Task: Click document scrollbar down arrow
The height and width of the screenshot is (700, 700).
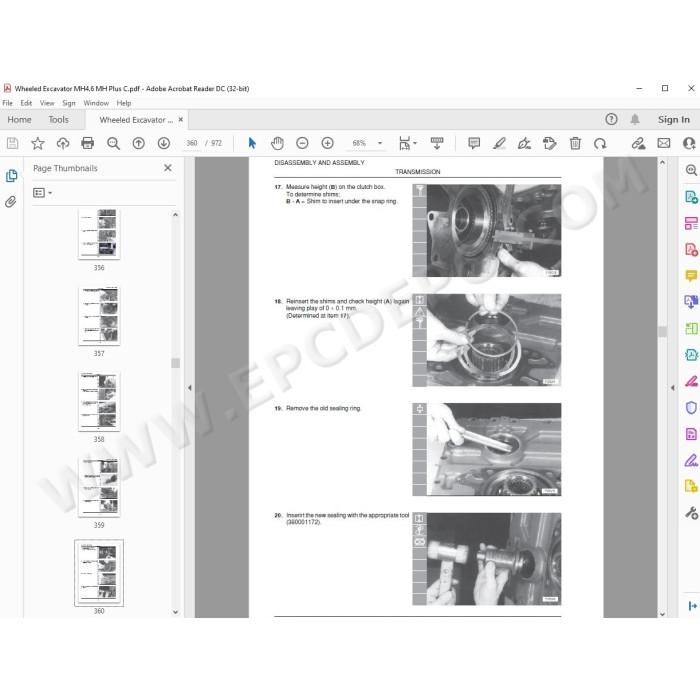Action: click(x=662, y=614)
